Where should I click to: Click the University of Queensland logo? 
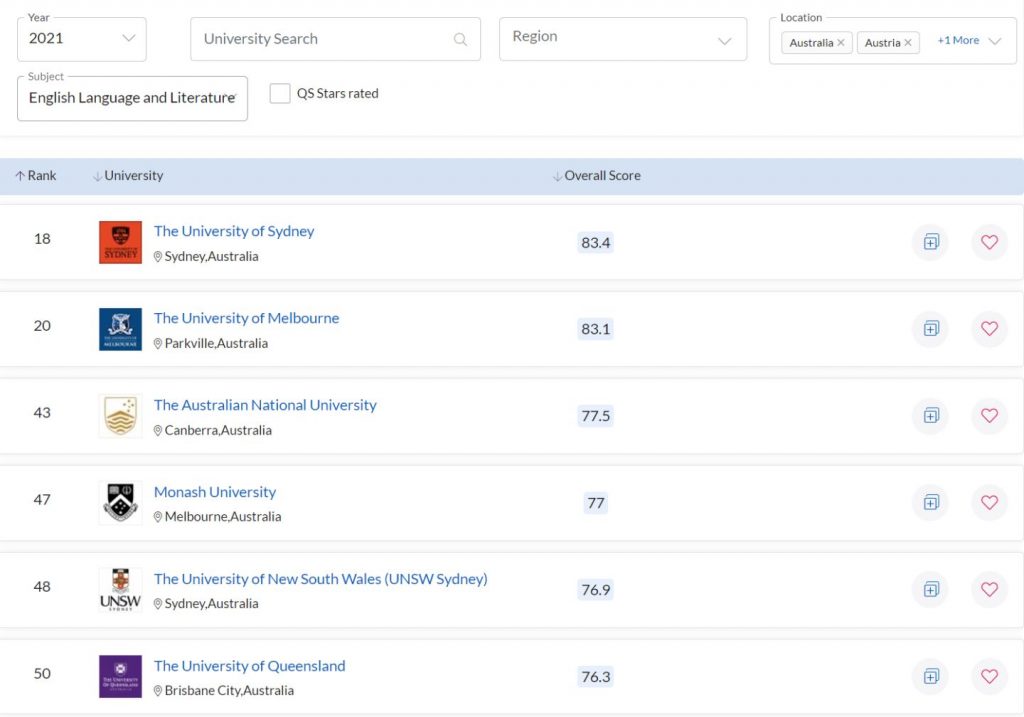pos(120,677)
